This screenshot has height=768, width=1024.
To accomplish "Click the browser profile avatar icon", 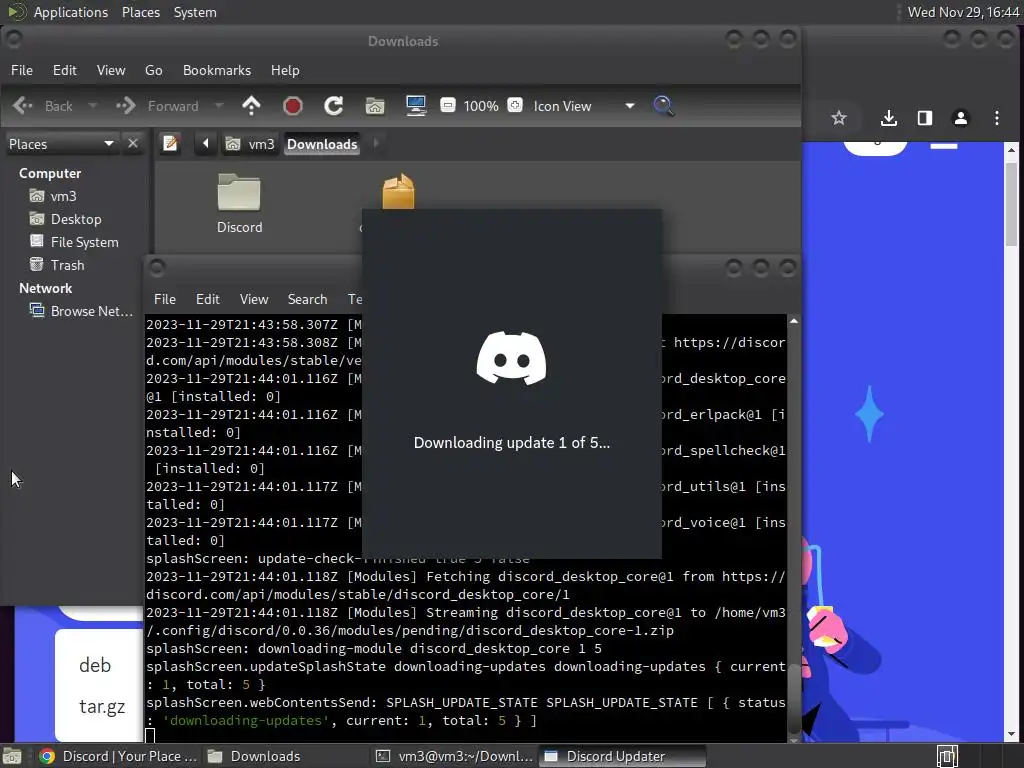I will (x=961, y=118).
